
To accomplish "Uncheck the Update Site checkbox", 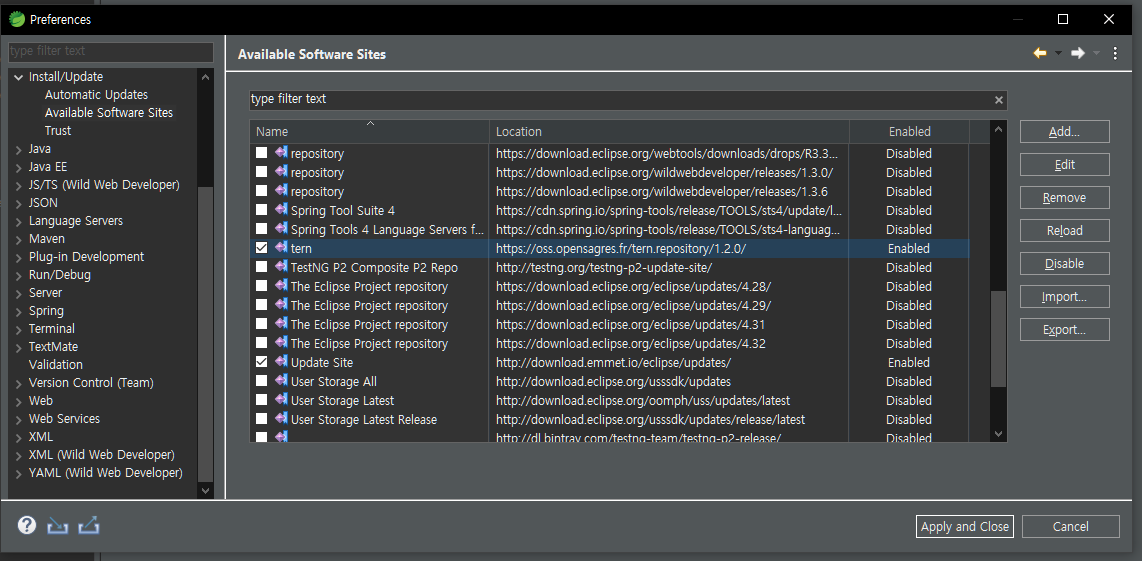I will (x=261, y=361).
